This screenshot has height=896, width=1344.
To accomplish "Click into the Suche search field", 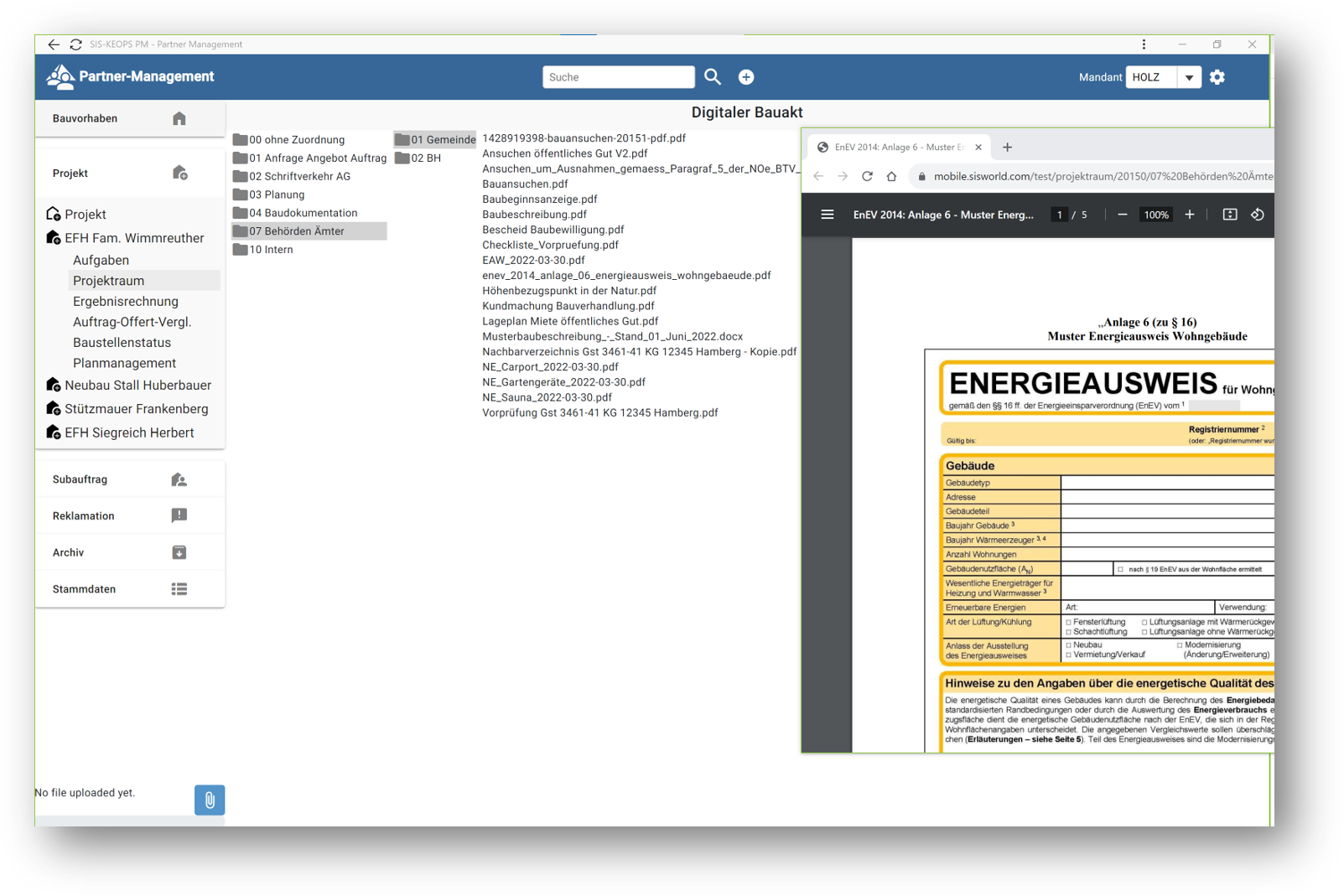I will pyautogui.click(x=617, y=77).
